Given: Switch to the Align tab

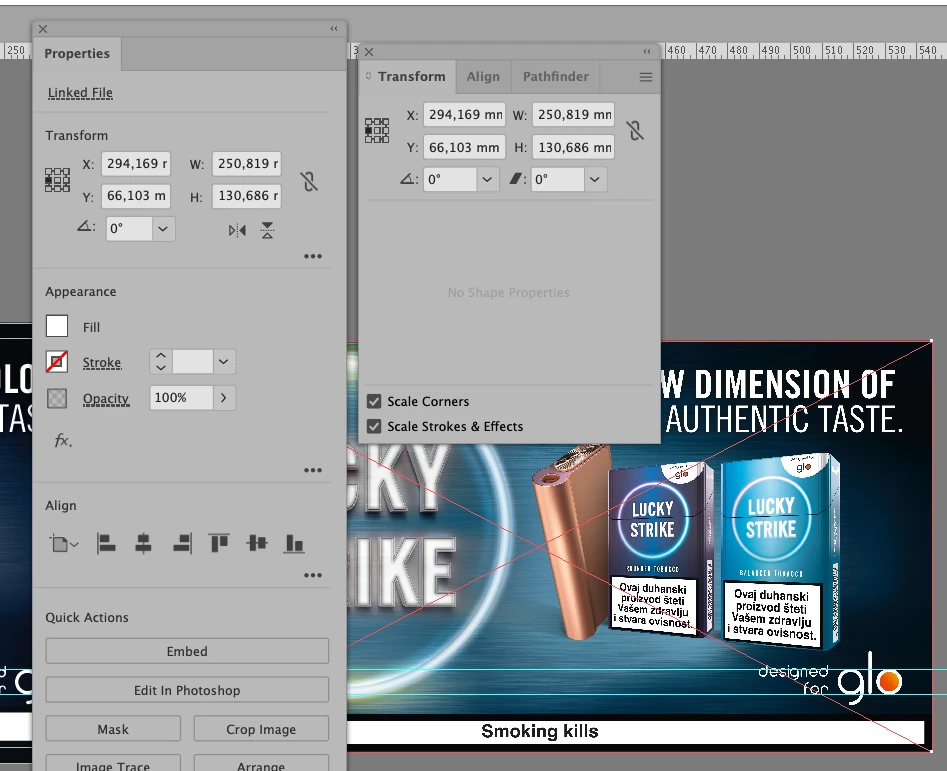Looking at the screenshot, I should point(483,77).
